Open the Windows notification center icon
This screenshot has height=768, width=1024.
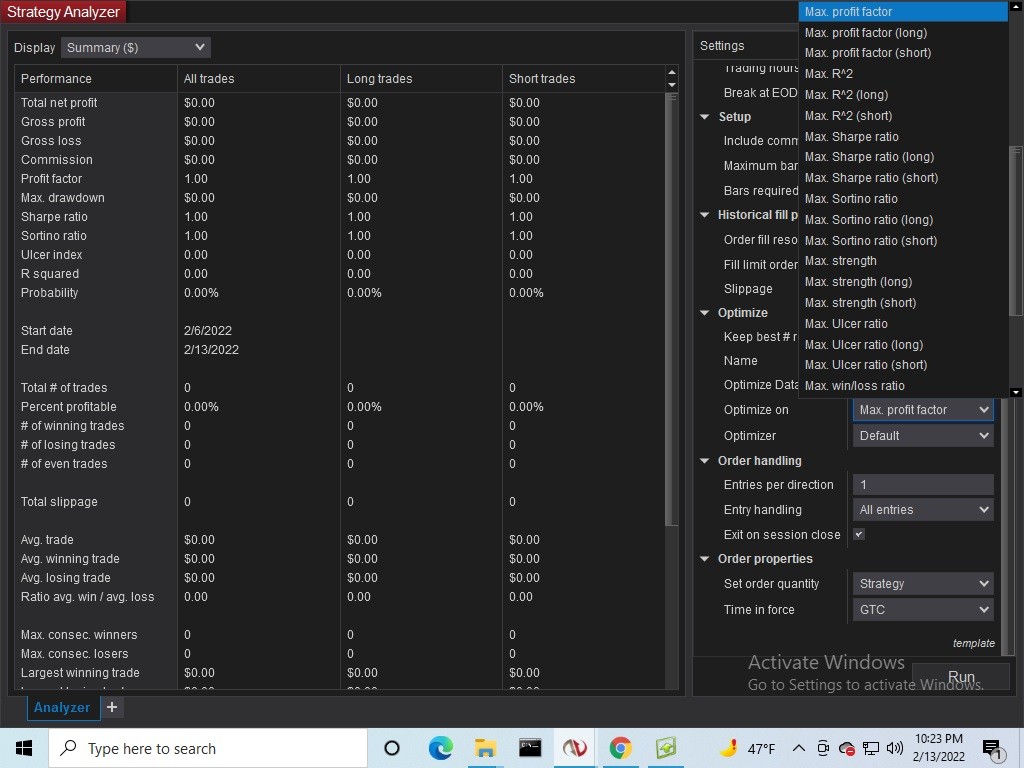click(x=992, y=748)
